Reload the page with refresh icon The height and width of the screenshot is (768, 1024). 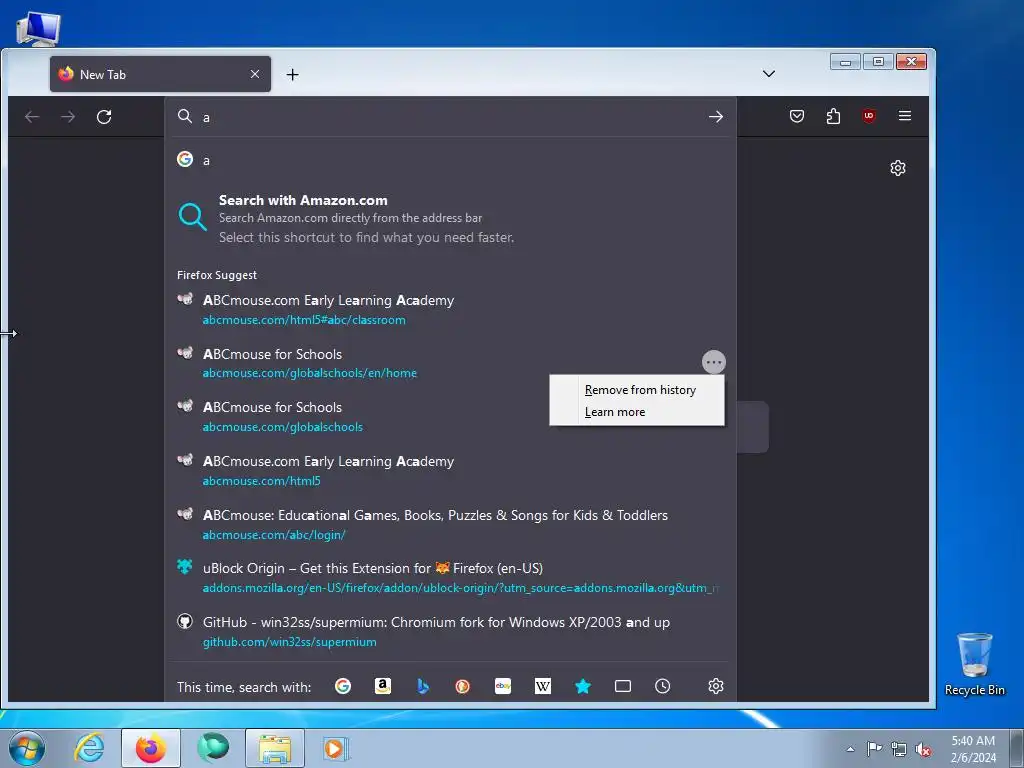pos(104,117)
